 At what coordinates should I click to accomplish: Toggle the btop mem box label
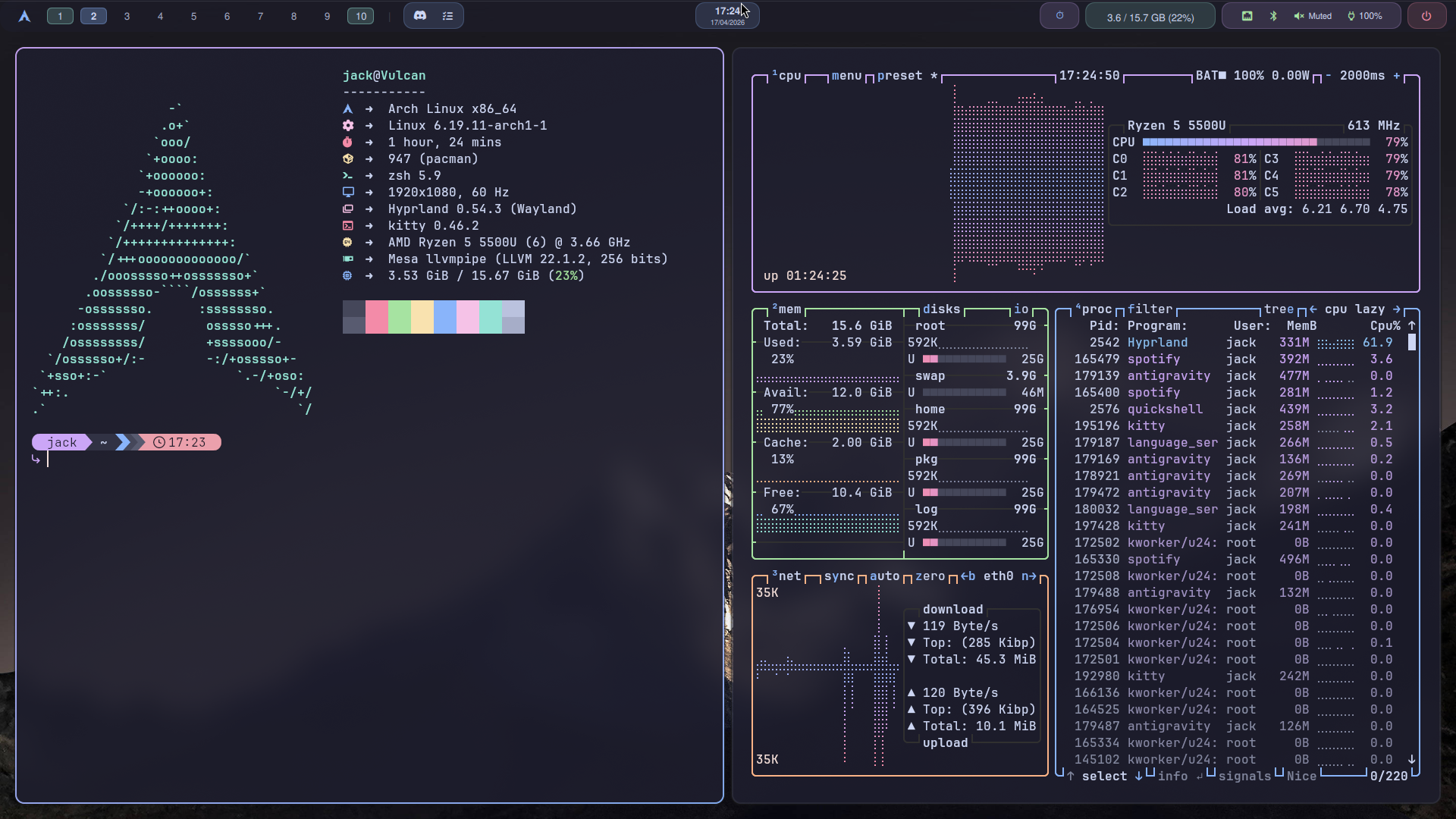click(x=786, y=309)
